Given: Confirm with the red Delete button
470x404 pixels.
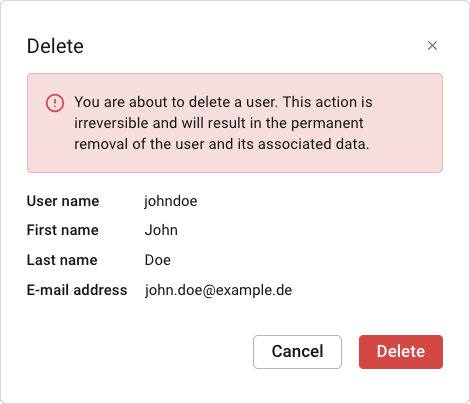Looking at the screenshot, I should pos(401,352).
